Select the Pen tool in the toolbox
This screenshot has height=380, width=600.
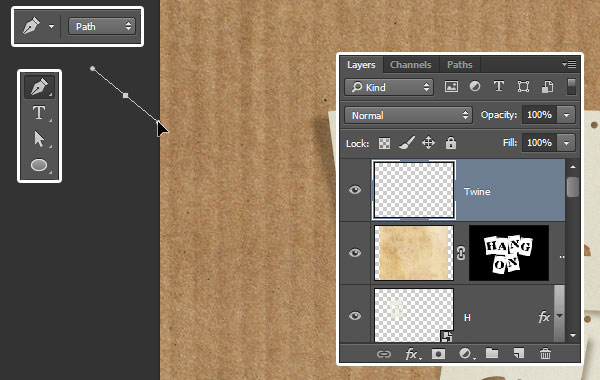coord(39,86)
